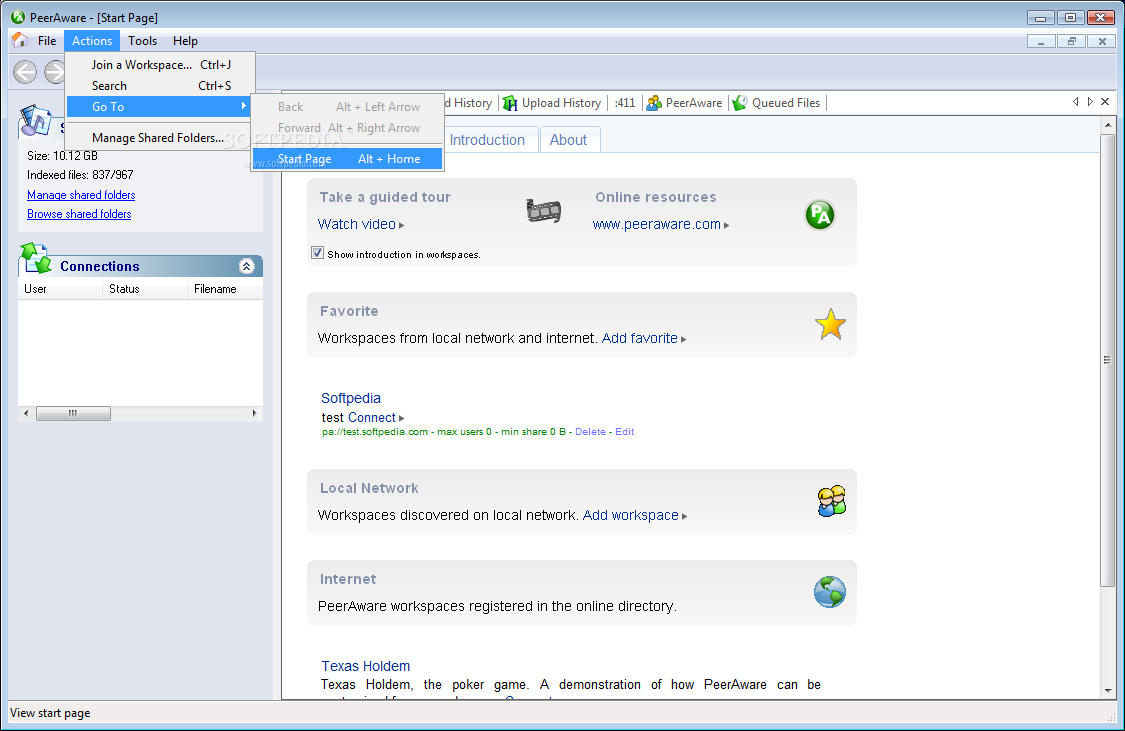
Task: Click the Indexed files: 837/967 text
Action: point(80,175)
